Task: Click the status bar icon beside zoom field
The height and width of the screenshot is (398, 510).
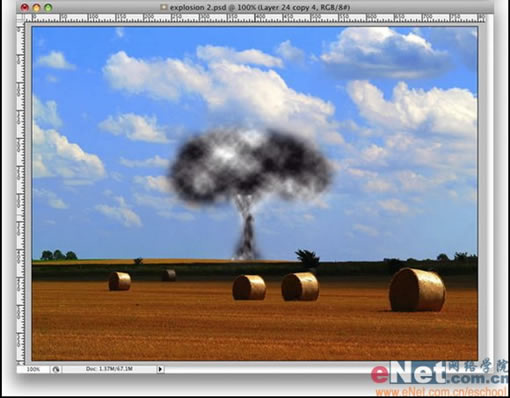Action: click(x=56, y=369)
